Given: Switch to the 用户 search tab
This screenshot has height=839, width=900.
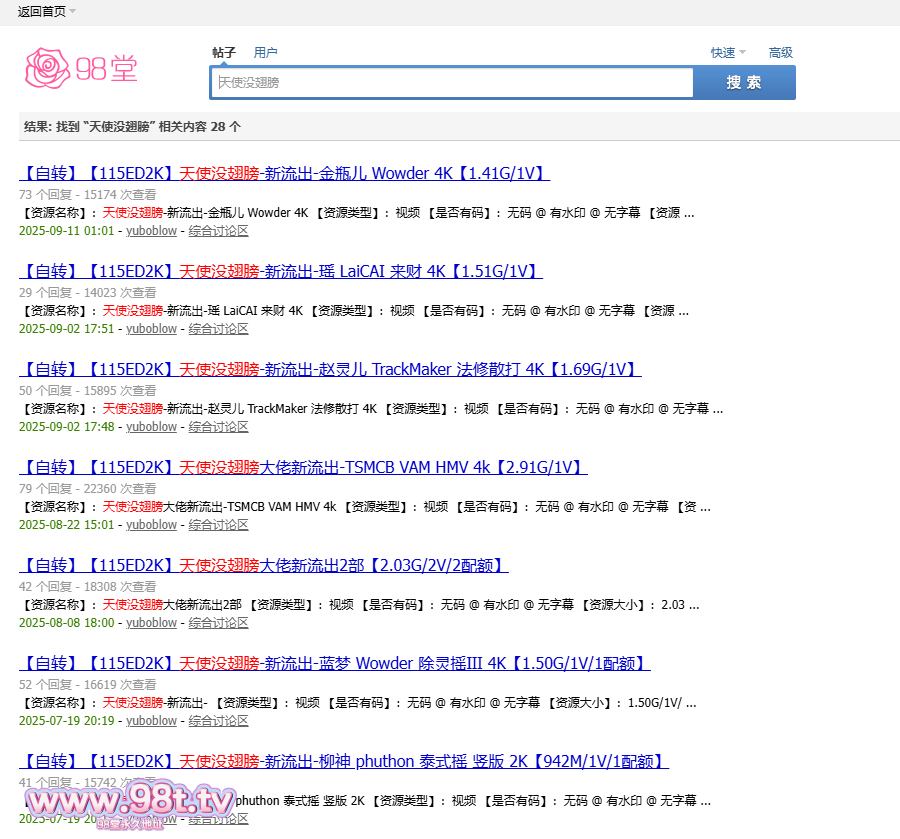Looking at the screenshot, I should [x=266, y=53].
